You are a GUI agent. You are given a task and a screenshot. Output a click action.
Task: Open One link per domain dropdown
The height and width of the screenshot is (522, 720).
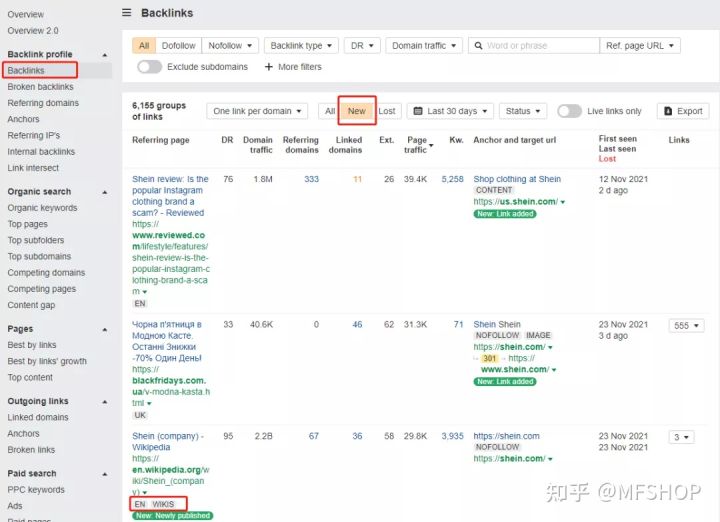click(257, 111)
